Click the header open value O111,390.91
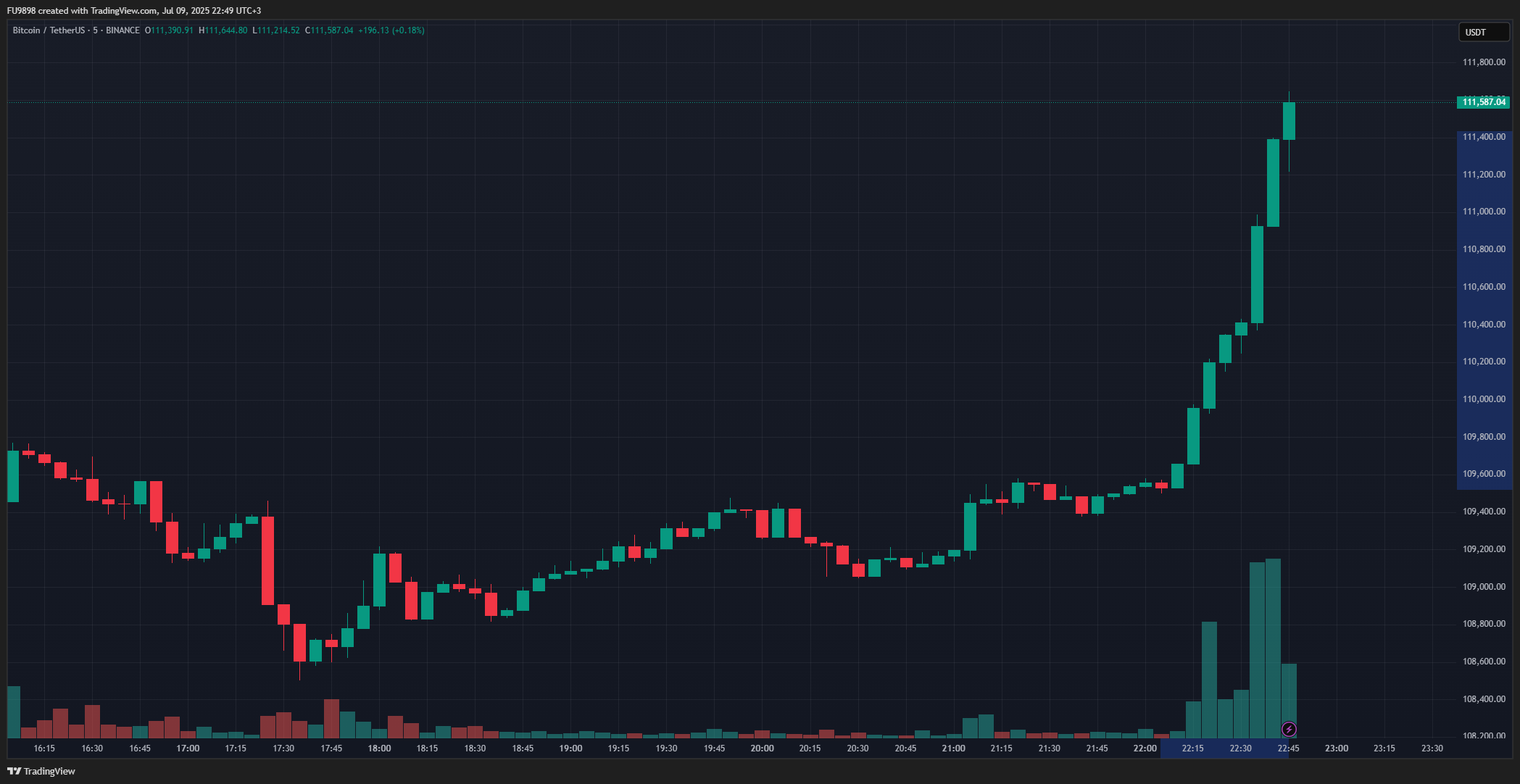The width and height of the screenshot is (1520, 784). (x=169, y=30)
